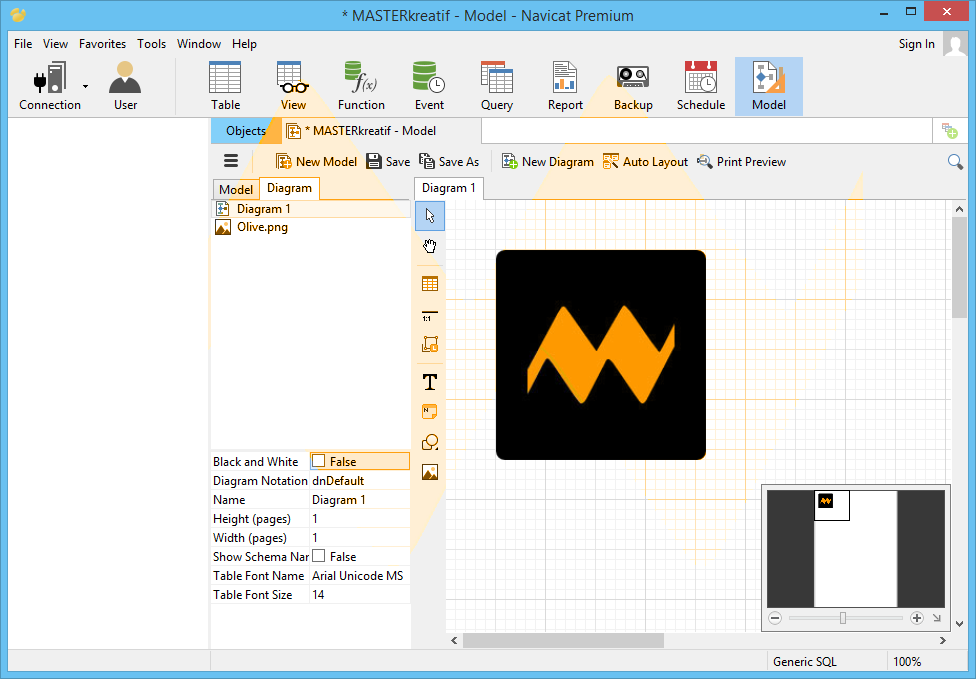
Task: Open the Window menu
Action: tap(199, 44)
